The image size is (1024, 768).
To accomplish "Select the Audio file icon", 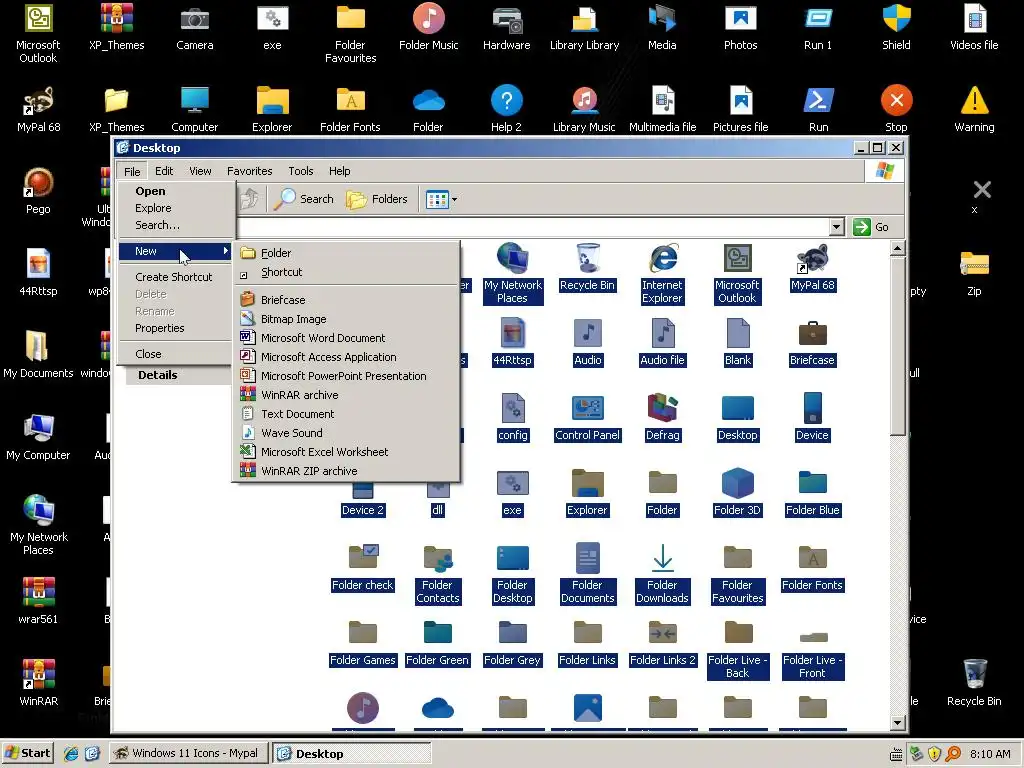I will pyautogui.click(x=662, y=342).
